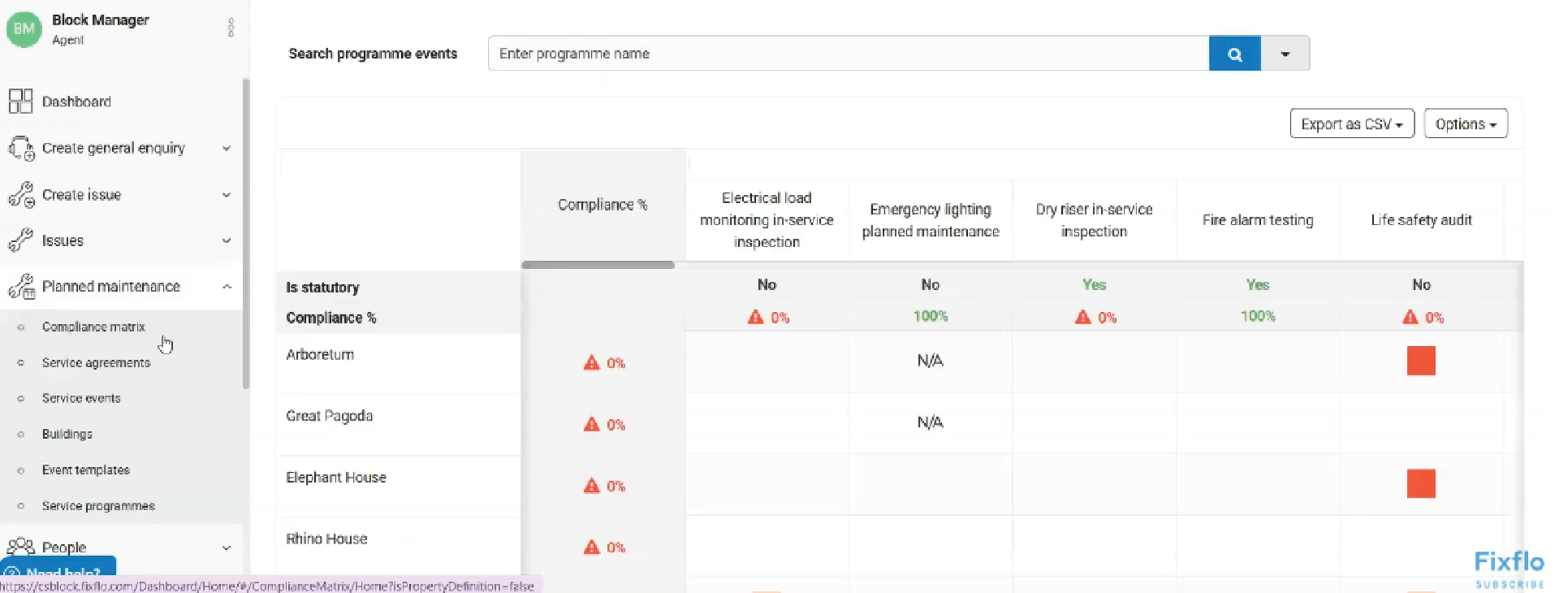
Task: Click the People group icon
Action: click(x=21, y=547)
